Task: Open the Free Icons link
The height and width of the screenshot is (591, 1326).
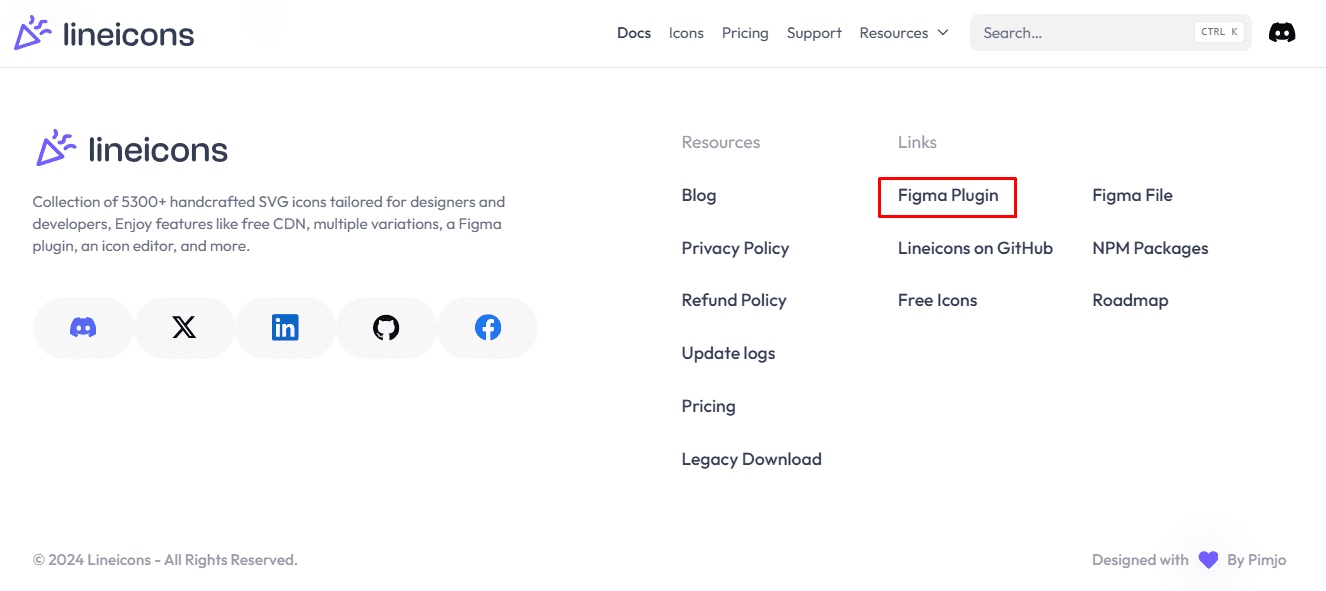Action: coord(938,300)
